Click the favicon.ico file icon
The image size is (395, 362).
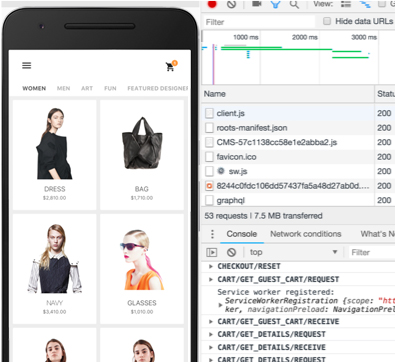tap(209, 157)
